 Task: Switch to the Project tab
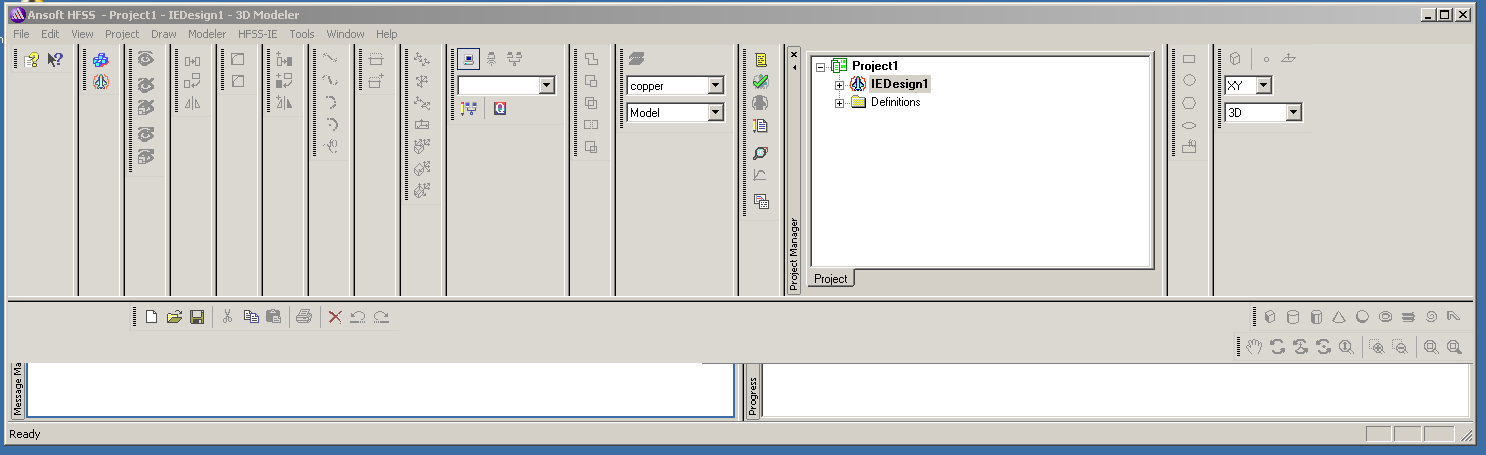pos(831,279)
